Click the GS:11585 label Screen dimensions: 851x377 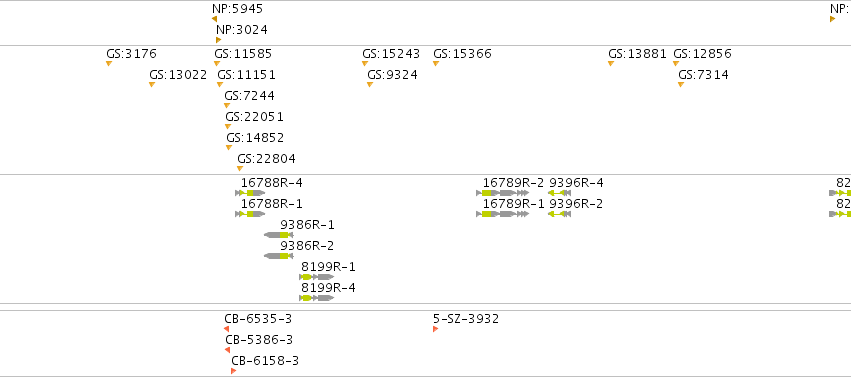(243, 54)
